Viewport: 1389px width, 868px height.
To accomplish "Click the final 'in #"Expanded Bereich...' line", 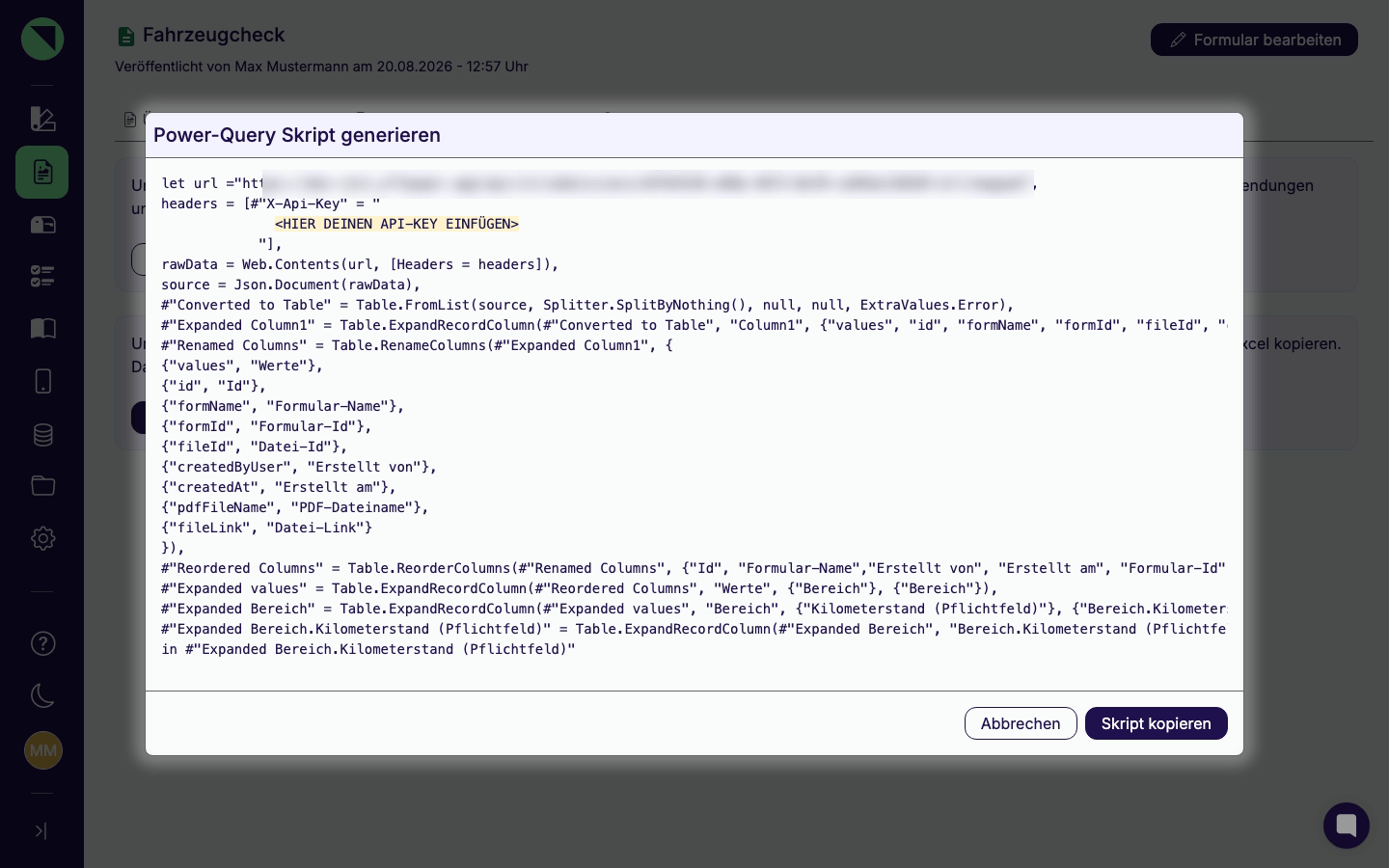I will [x=368, y=649].
